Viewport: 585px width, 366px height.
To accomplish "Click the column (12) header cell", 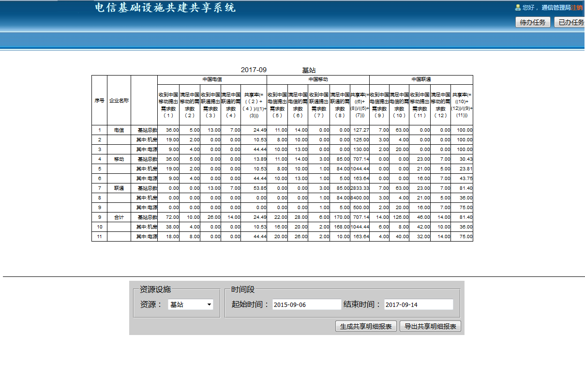I will point(441,105).
